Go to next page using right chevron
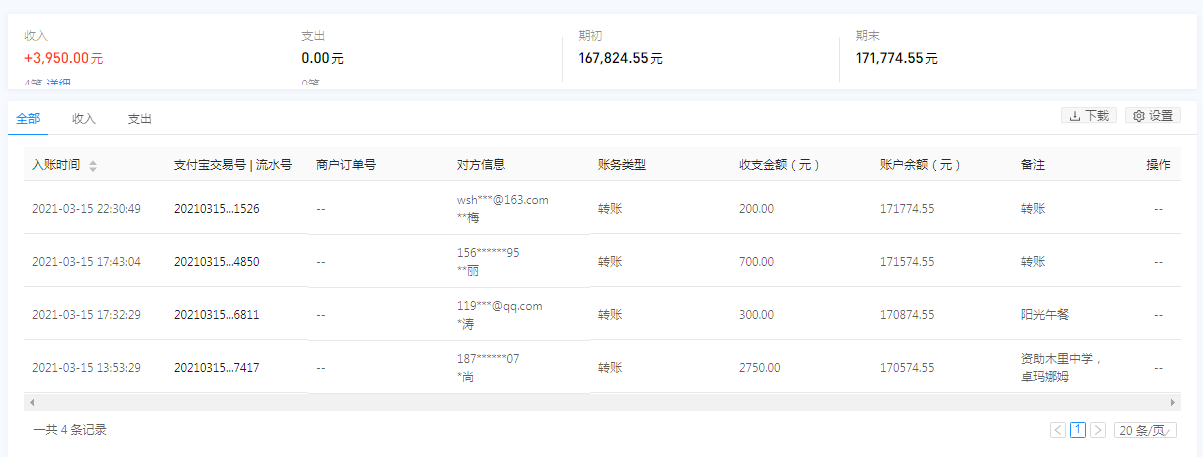This screenshot has height=457, width=1203. tap(1098, 430)
